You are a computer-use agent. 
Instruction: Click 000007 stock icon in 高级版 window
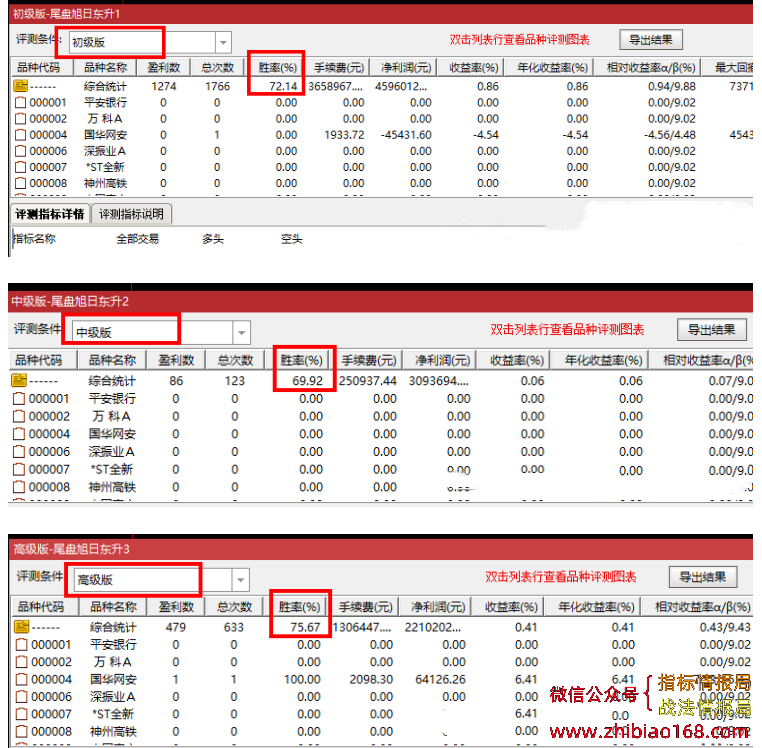pyautogui.click(x=22, y=714)
